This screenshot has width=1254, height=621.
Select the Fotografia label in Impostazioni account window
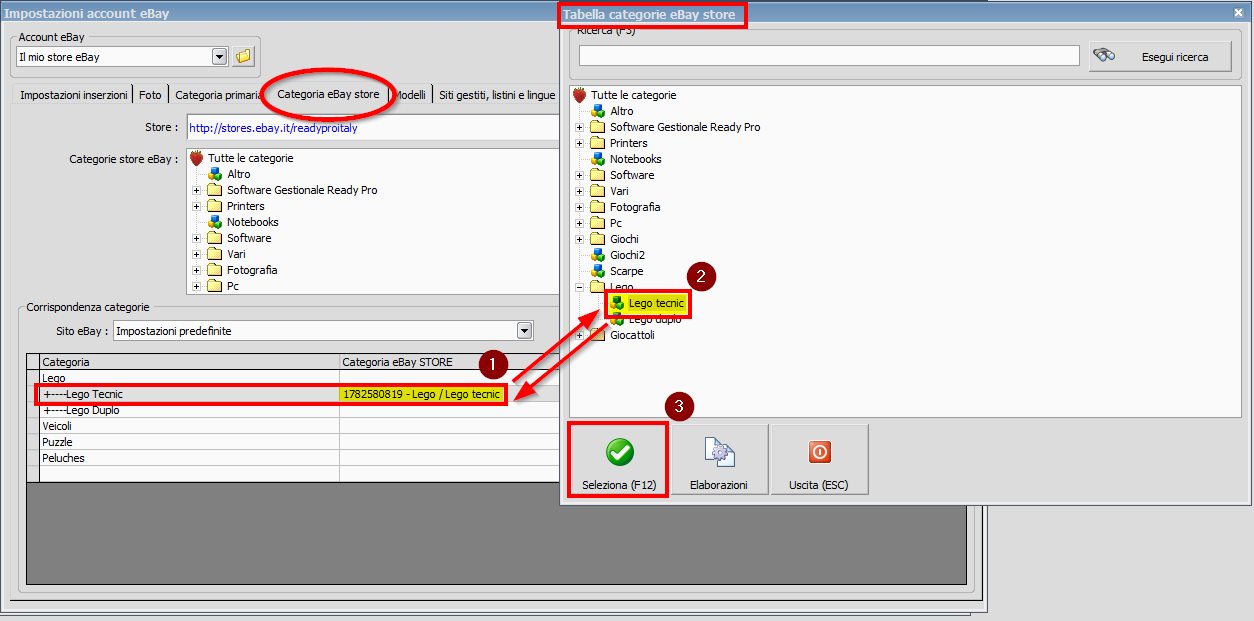pyautogui.click(x=252, y=270)
